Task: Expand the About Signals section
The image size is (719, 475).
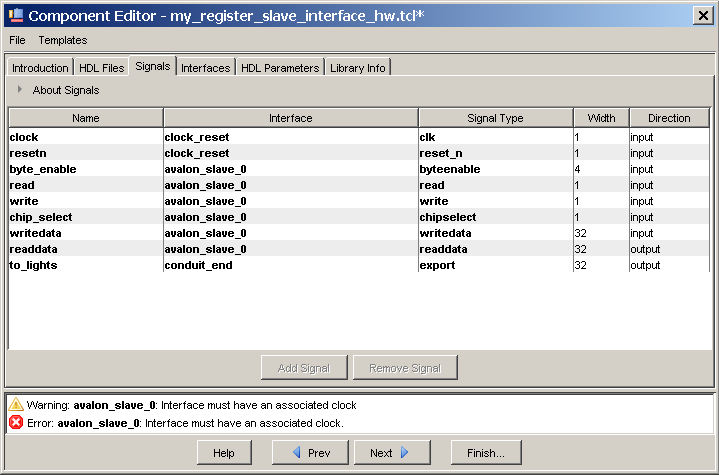Action: pyautogui.click(x=20, y=90)
